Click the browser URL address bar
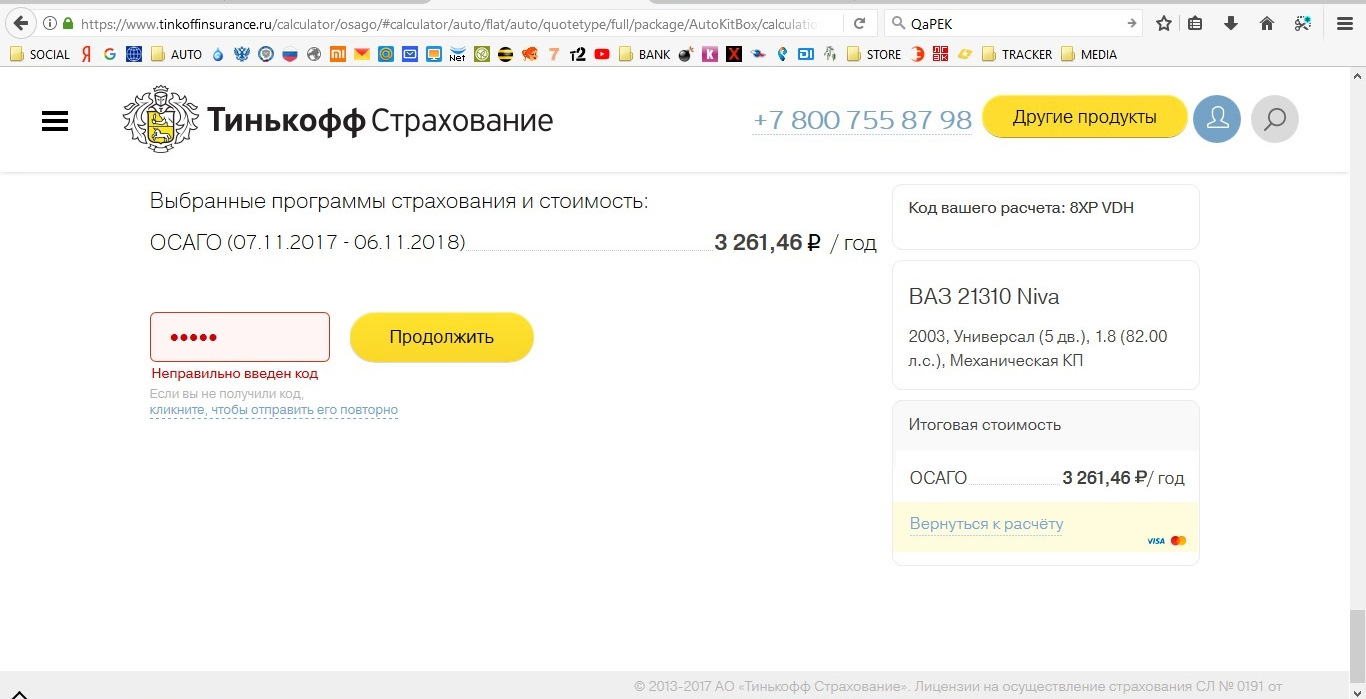 (448, 23)
